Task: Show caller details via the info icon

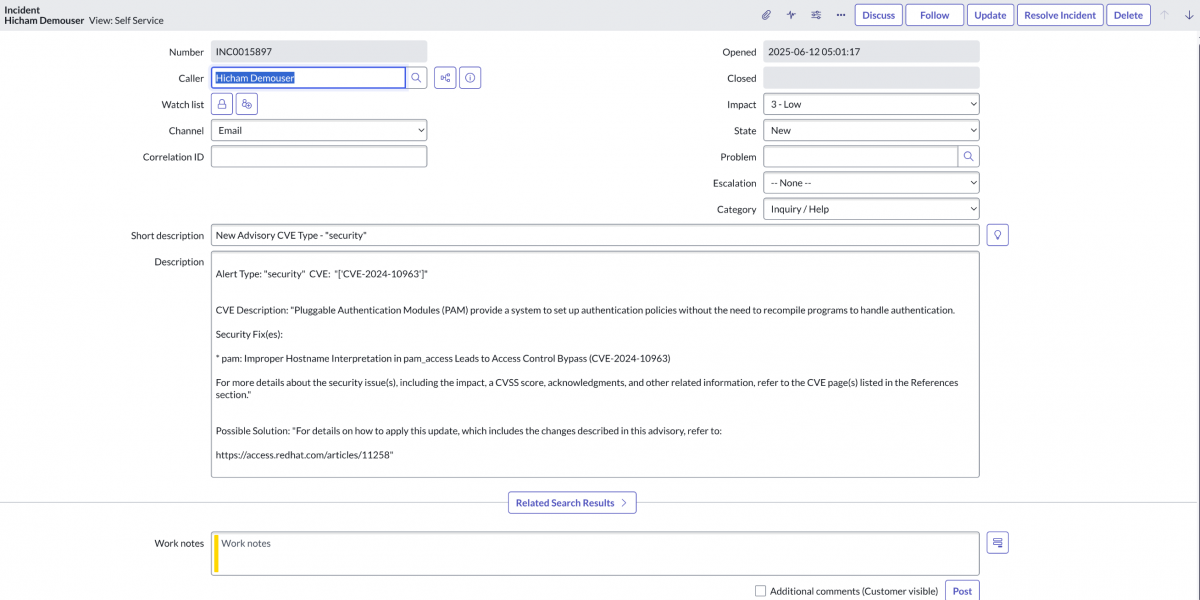Action: [x=469, y=77]
